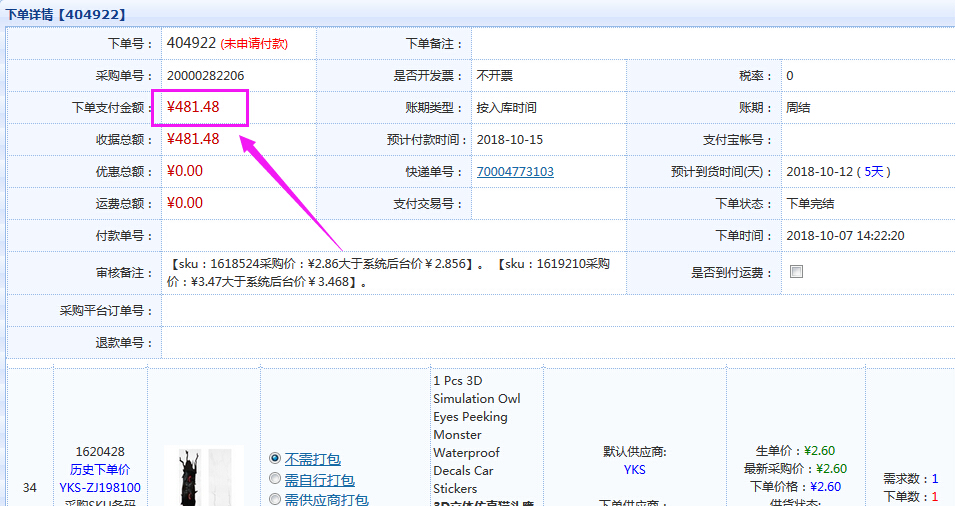Click the empty 下单备注 field cell
Image resolution: width=955 pixels, height=506 pixels.
713,43
